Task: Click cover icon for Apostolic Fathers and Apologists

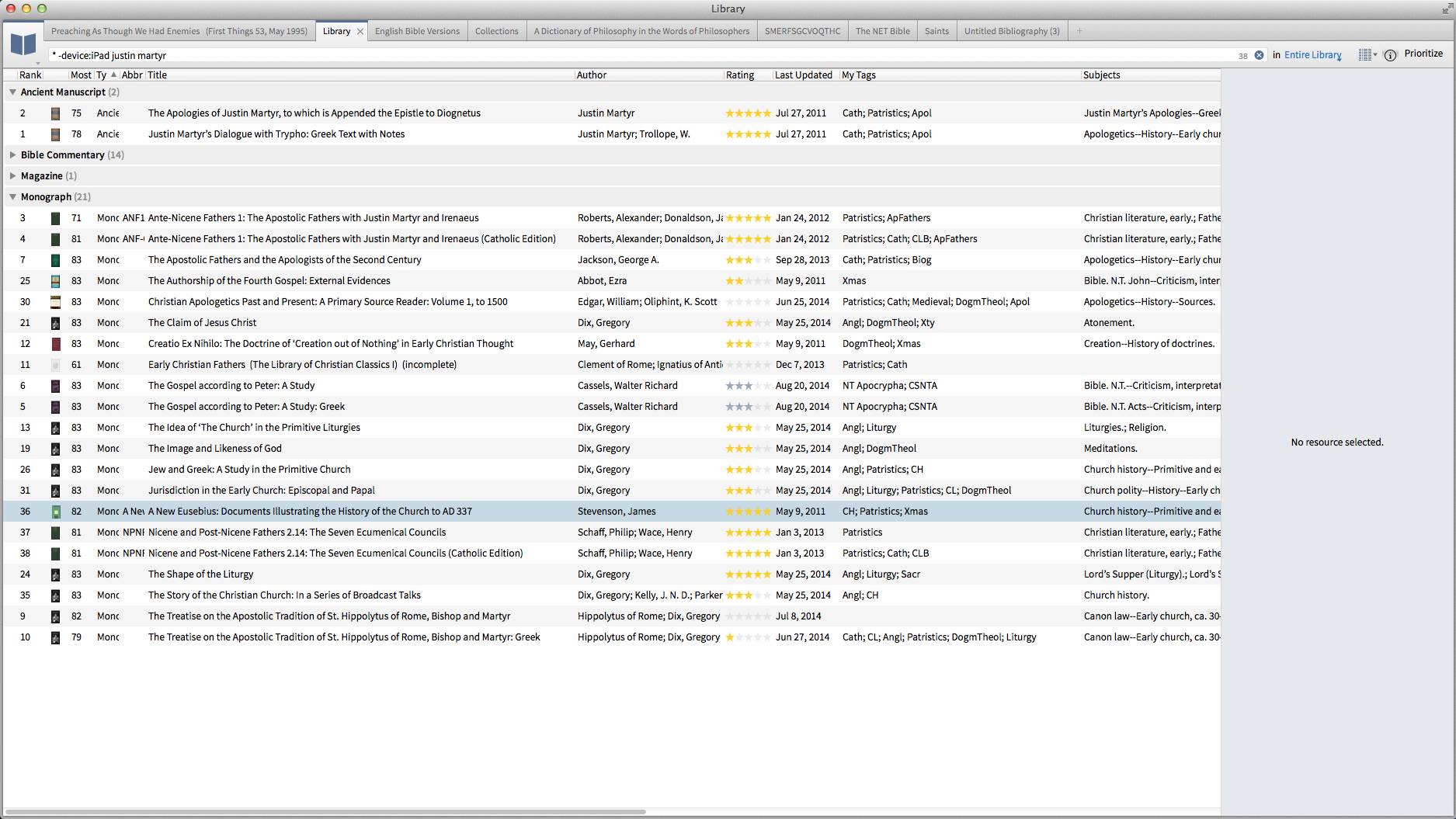Action: coord(55,260)
